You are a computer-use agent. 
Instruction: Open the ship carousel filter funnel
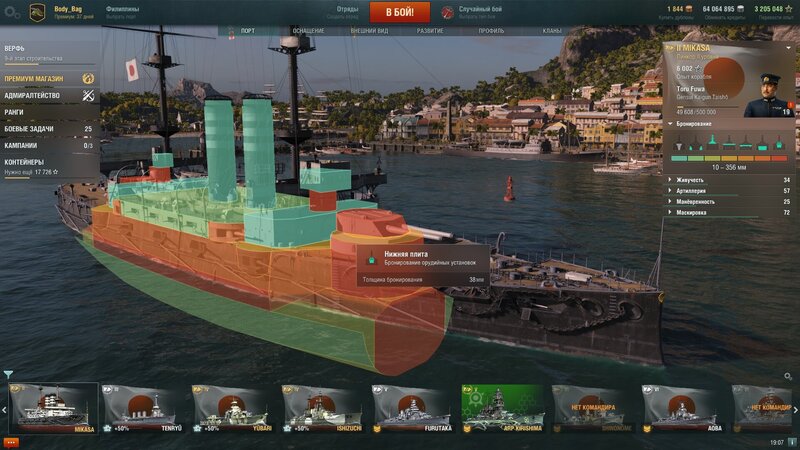pos(8,375)
